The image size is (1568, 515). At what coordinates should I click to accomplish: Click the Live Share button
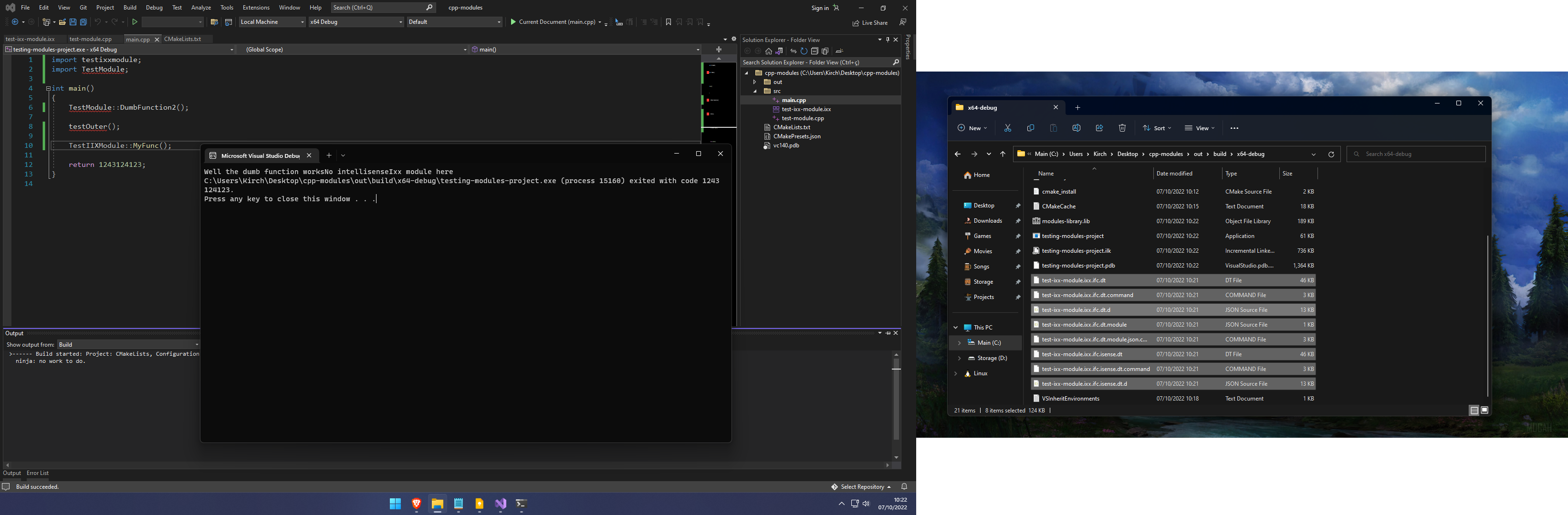870,22
